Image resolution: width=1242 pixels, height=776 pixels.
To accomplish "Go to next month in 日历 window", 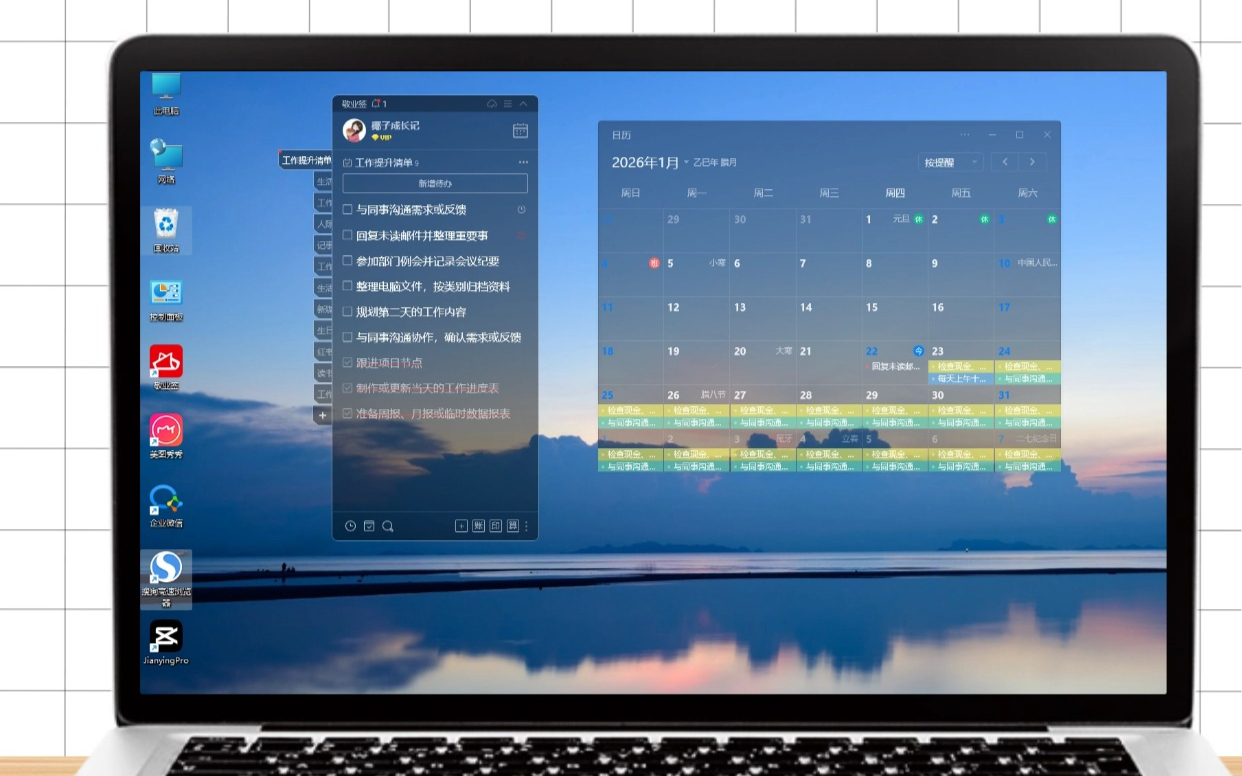I will point(1032,162).
